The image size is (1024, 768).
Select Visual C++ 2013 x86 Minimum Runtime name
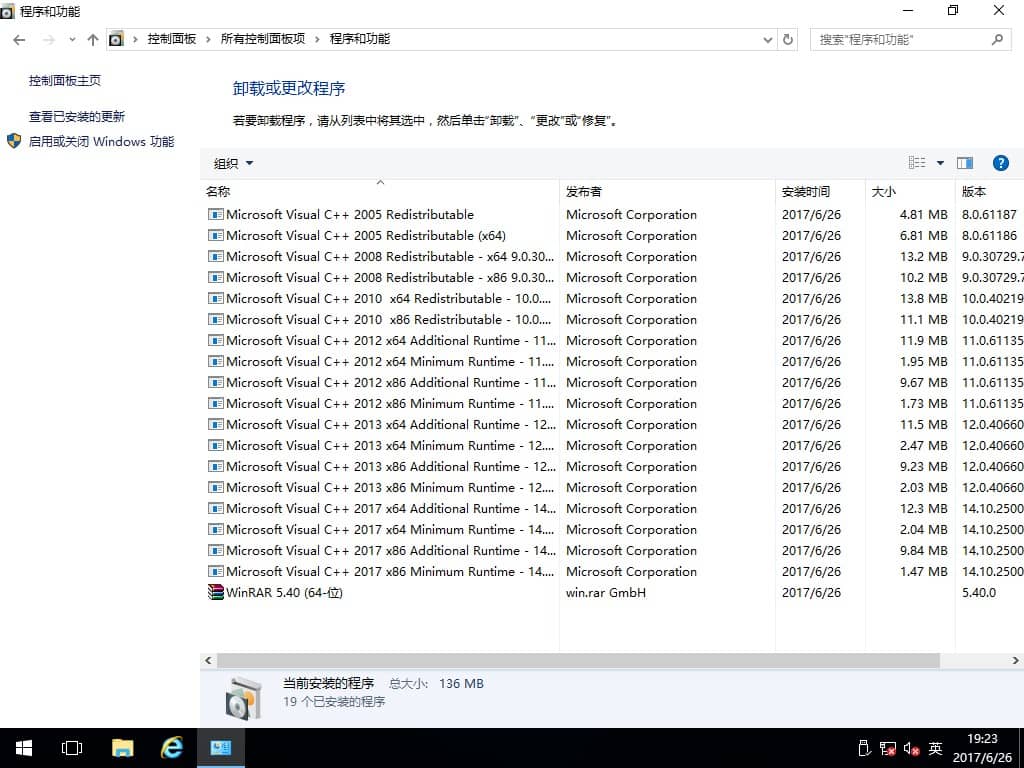[390, 487]
